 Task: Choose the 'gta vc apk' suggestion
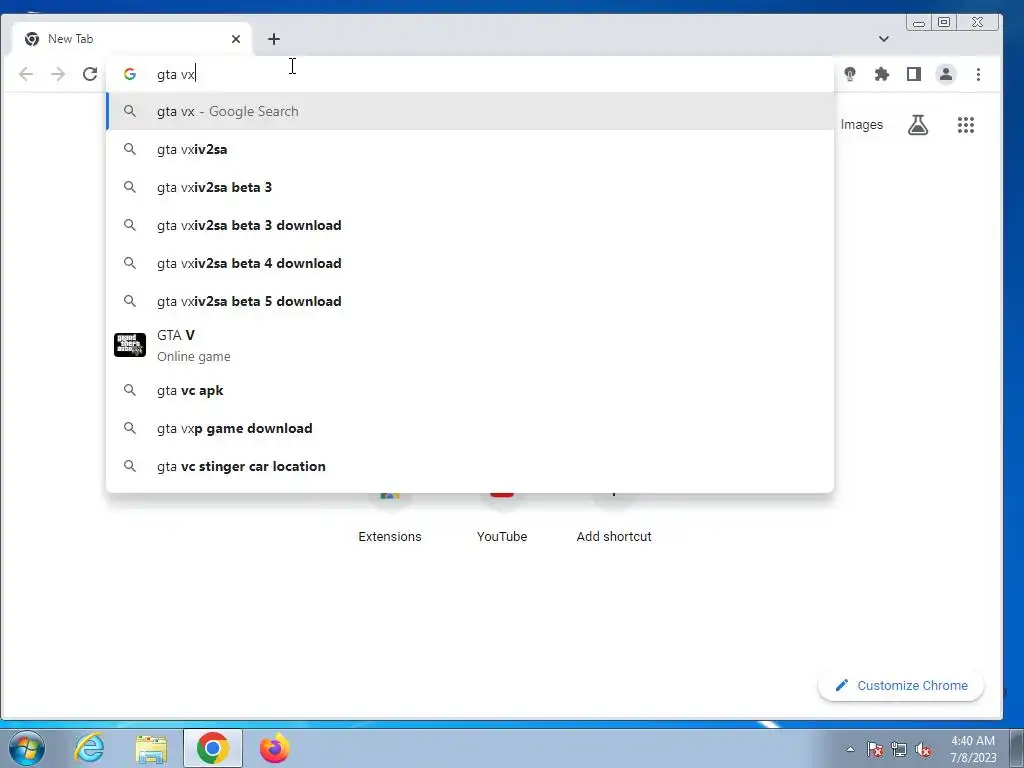pyautogui.click(x=470, y=391)
